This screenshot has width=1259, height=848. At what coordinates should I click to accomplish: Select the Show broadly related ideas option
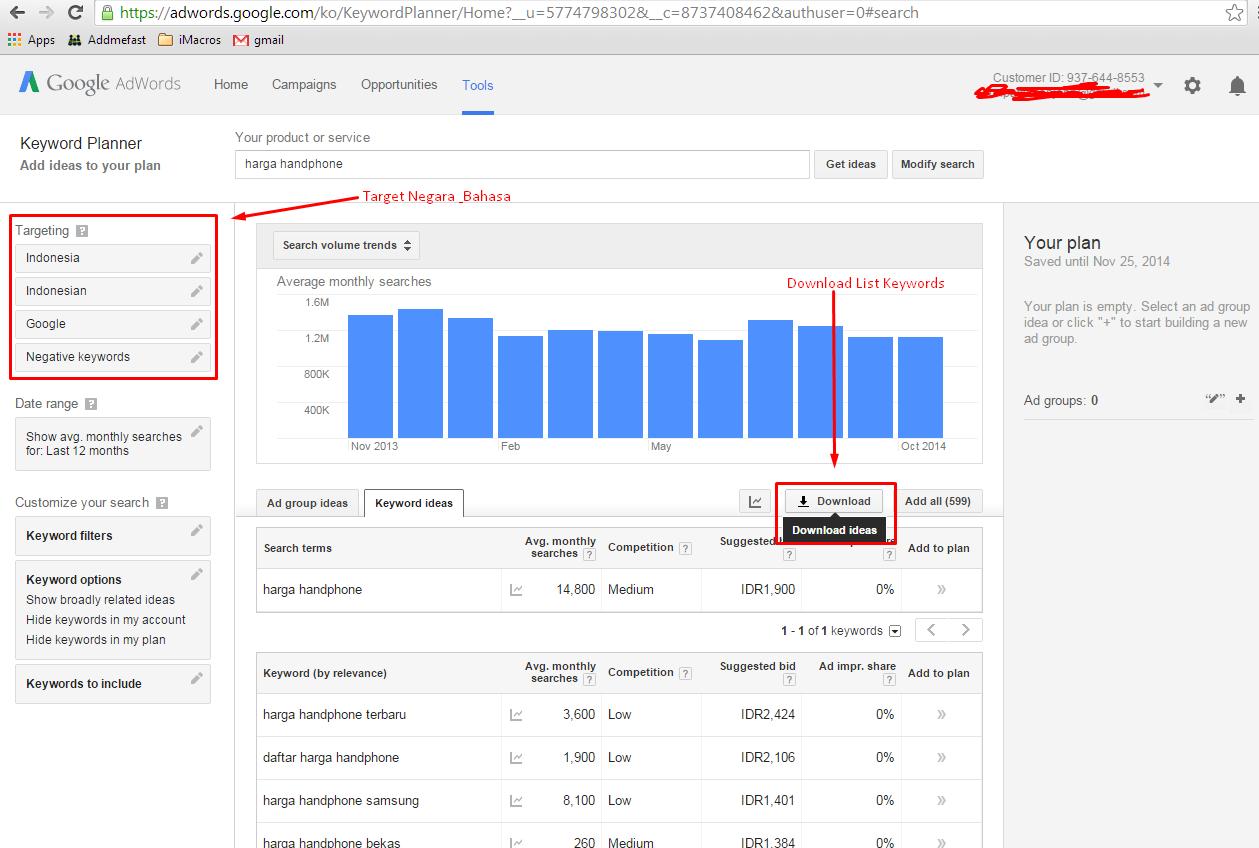point(100,600)
